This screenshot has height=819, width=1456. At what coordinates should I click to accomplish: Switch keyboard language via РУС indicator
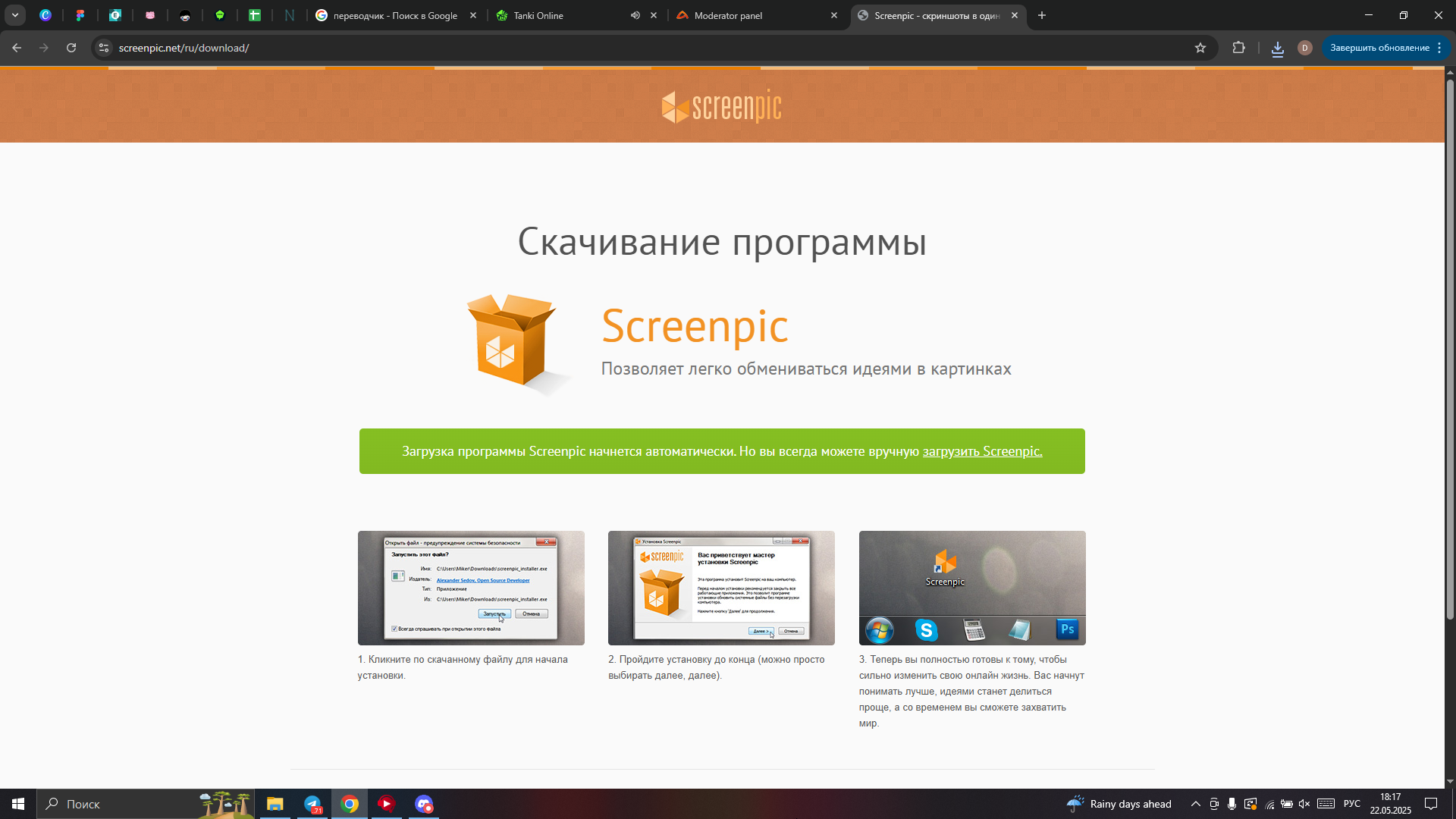click(1351, 804)
